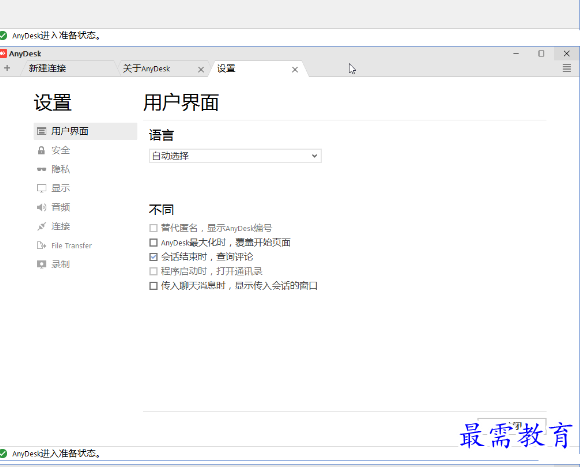Viewport: 581px width, 467px height.
Task: Click the recording icon beside 录制
Action: (x=42, y=264)
